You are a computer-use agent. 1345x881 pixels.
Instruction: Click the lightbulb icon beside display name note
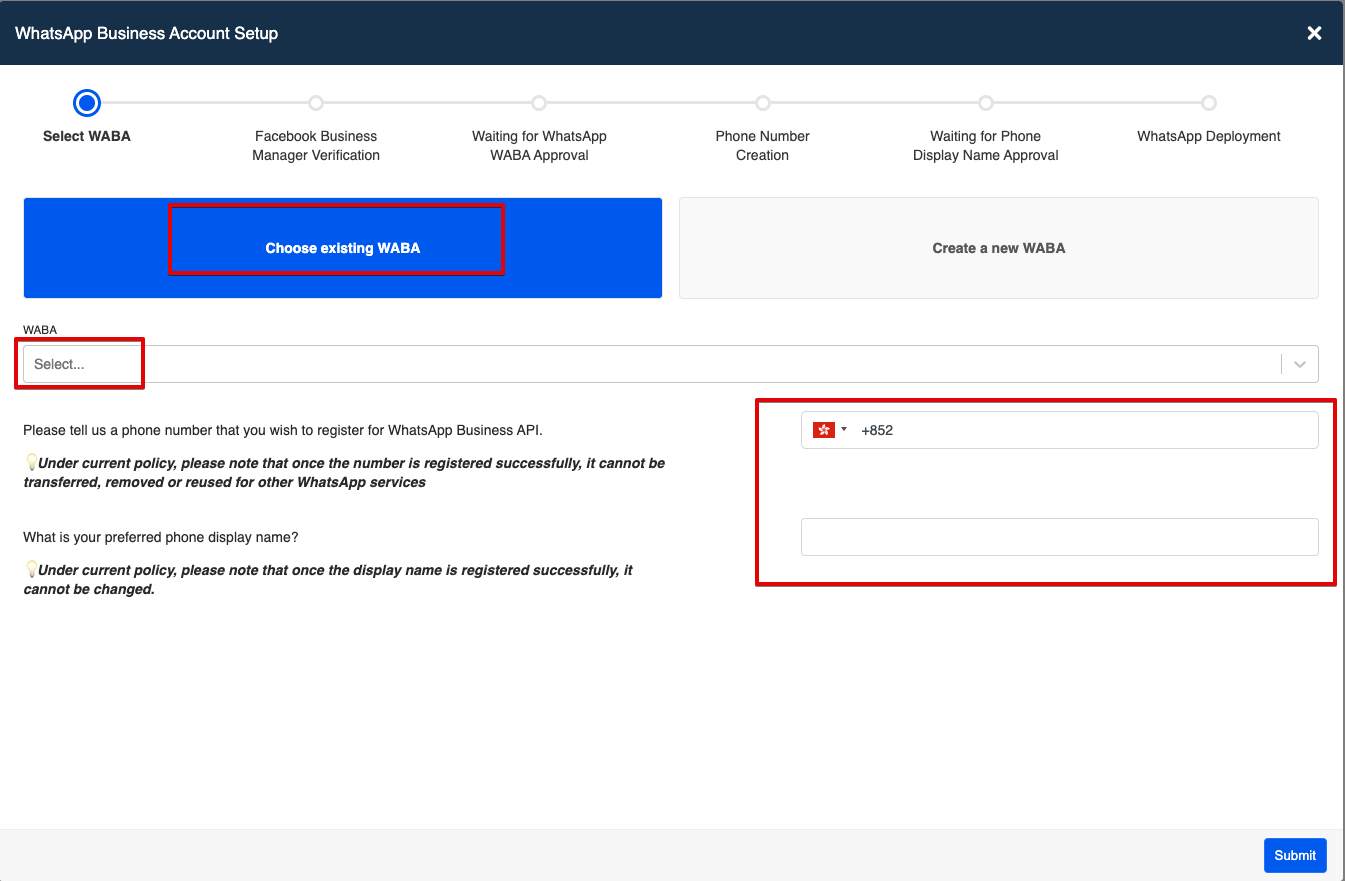click(x=30, y=570)
